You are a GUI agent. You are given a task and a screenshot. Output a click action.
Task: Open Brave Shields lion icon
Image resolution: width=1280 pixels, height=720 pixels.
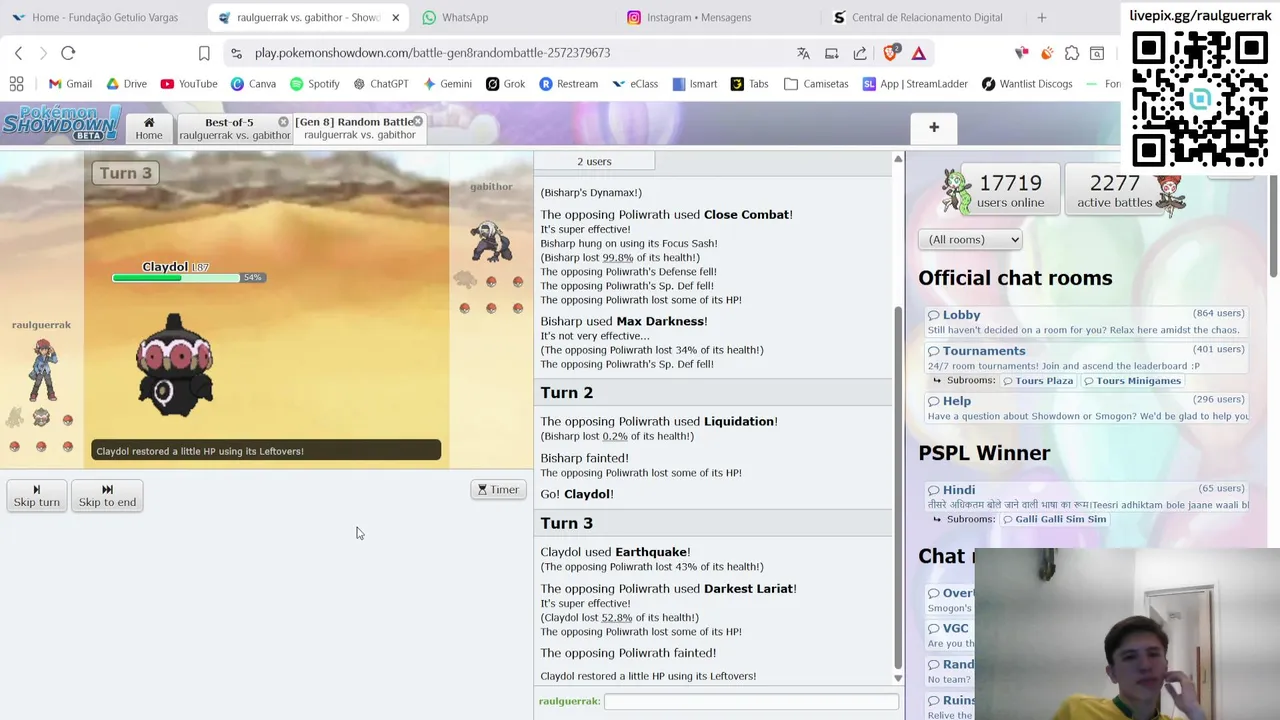click(891, 53)
